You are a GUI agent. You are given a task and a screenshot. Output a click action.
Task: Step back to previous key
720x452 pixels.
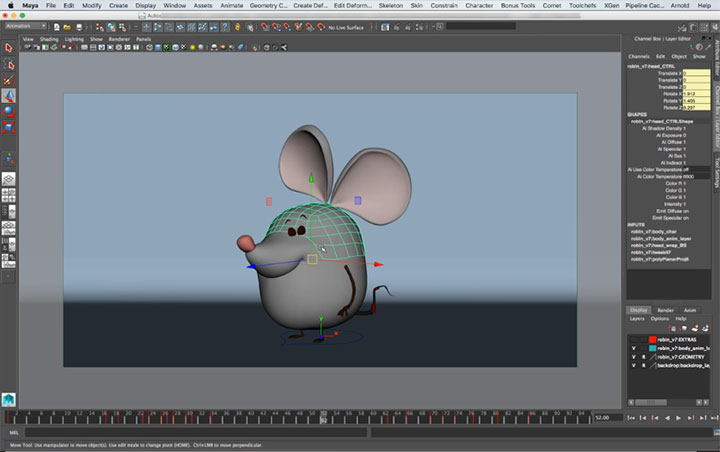(655, 418)
